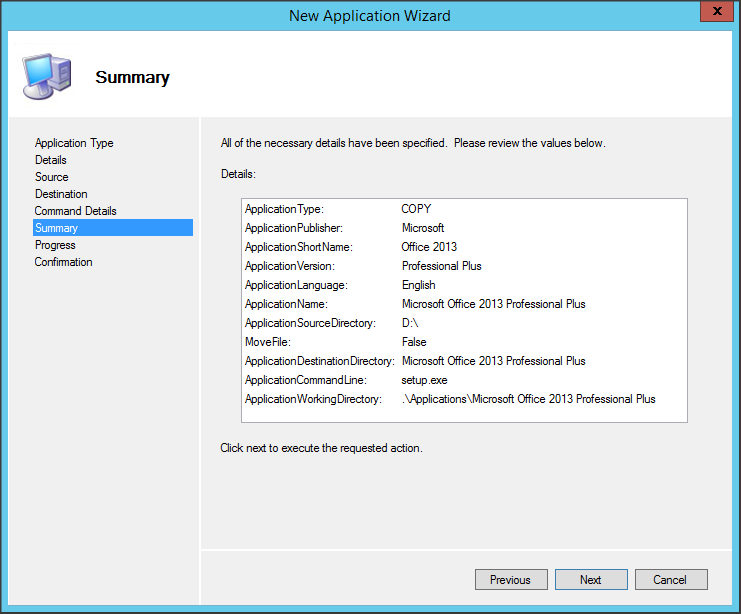Go to the Application Type step

74,143
